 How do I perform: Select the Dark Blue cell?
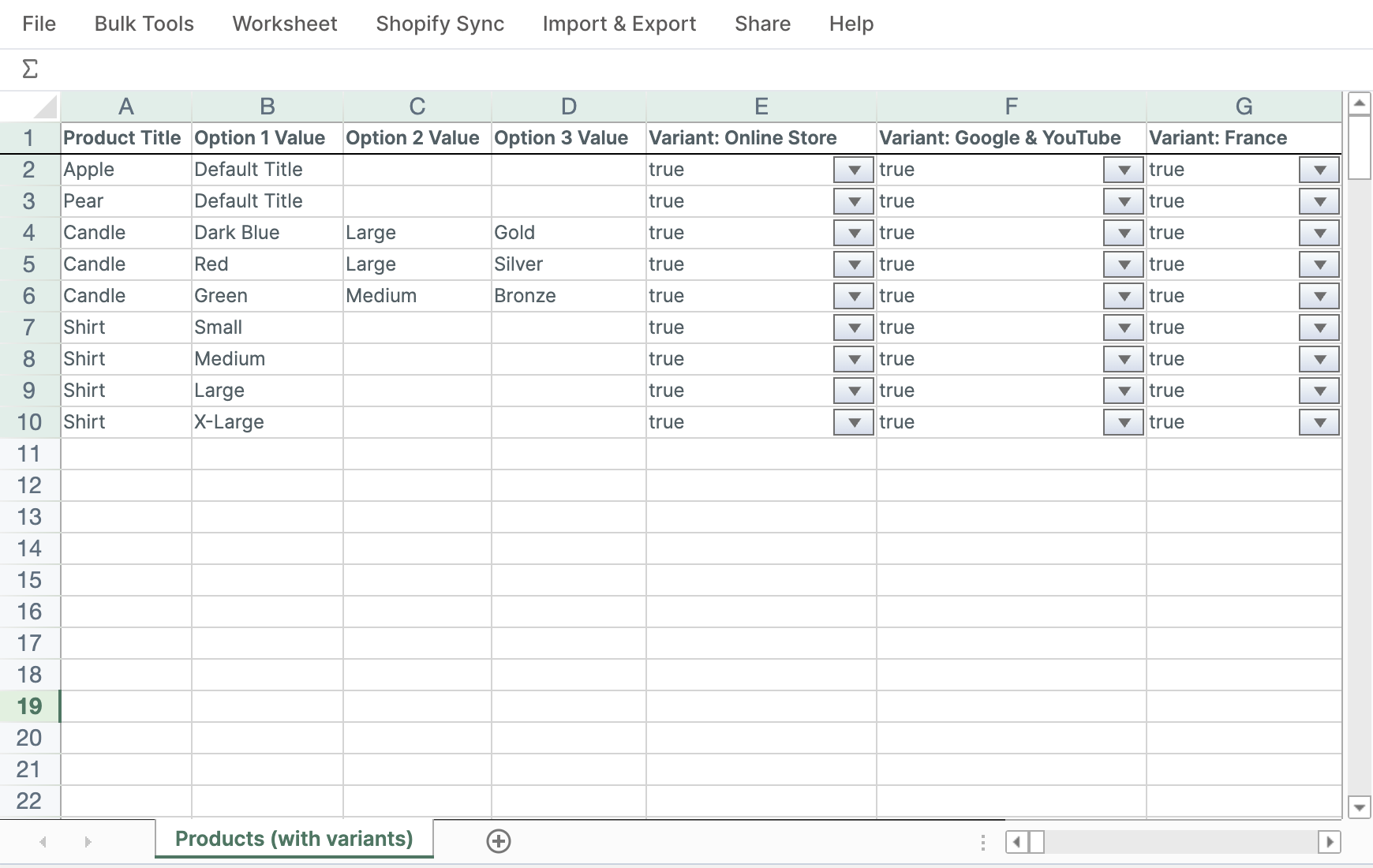(267, 233)
